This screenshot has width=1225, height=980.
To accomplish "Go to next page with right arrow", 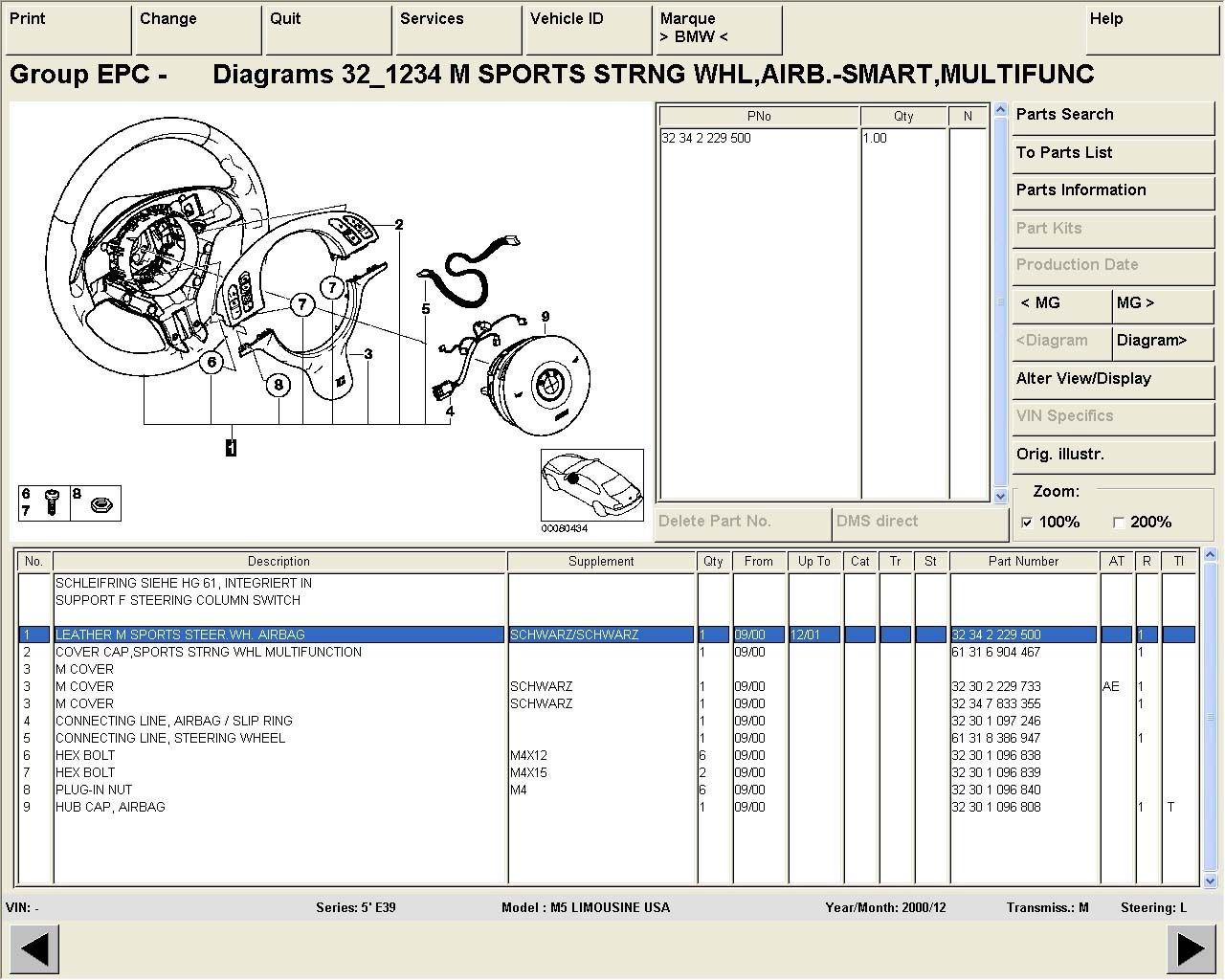I will pyautogui.click(x=1191, y=949).
